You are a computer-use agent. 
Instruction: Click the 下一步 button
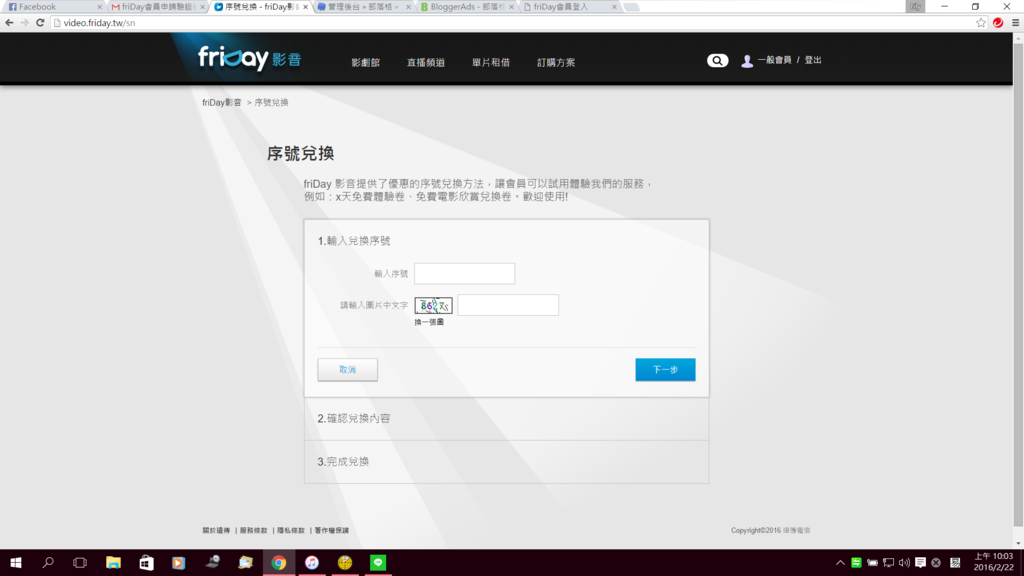(x=665, y=370)
